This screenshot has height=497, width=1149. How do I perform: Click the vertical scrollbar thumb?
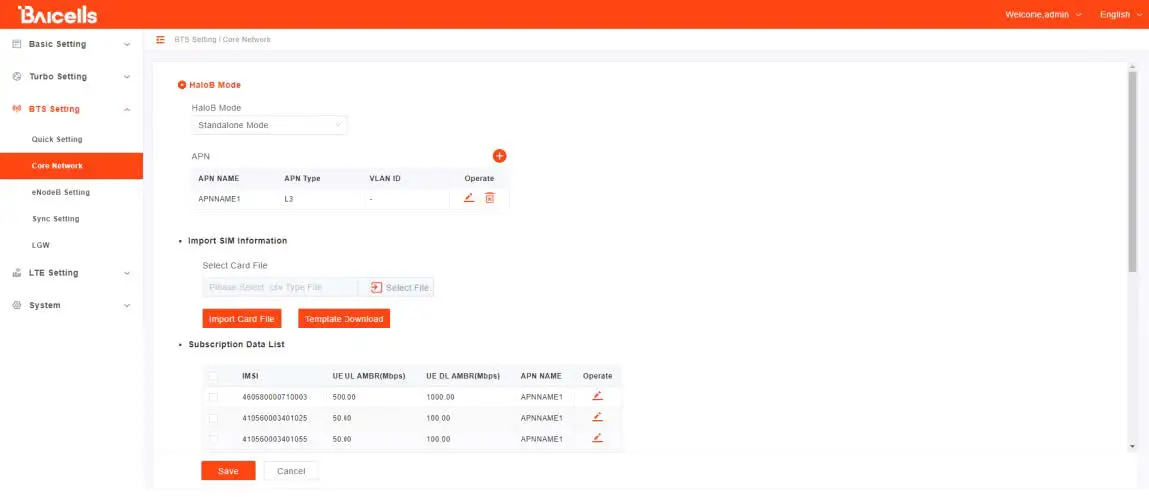pyautogui.click(x=1134, y=172)
